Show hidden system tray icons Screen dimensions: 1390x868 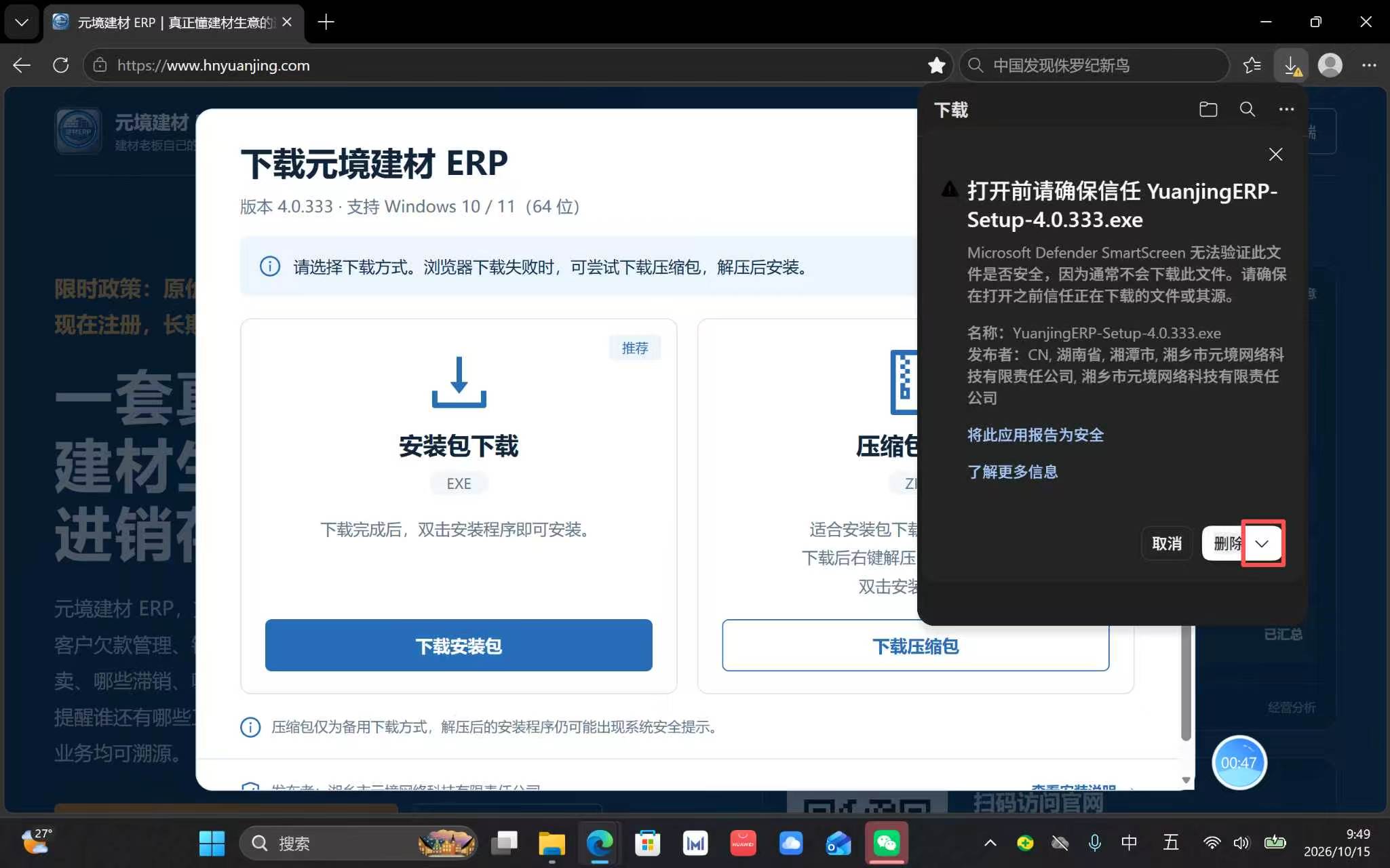coord(990,843)
